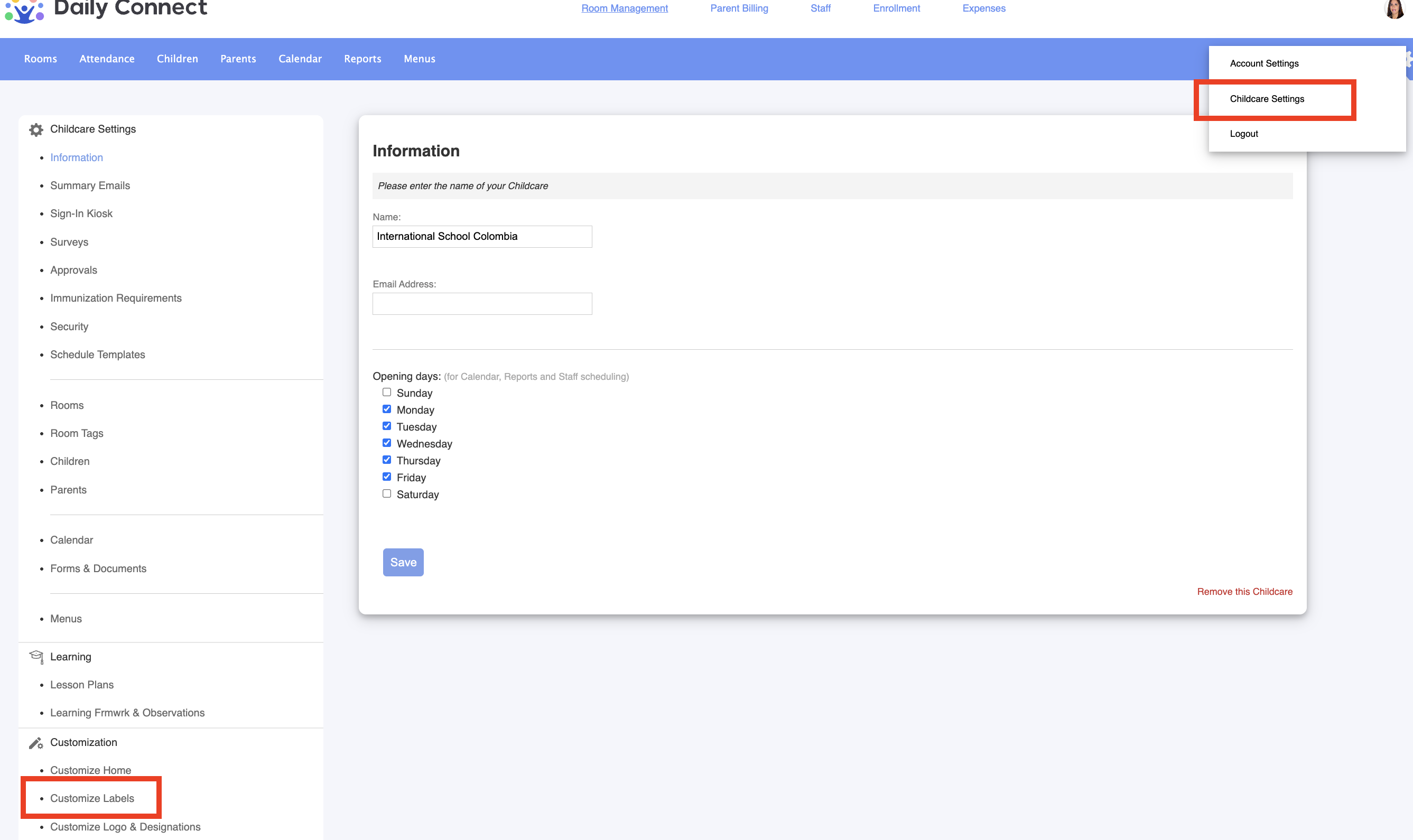Click into the Email Address field
Image resolution: width=1413 pixels, height=840 pixels.
click(x=482, y=304)
